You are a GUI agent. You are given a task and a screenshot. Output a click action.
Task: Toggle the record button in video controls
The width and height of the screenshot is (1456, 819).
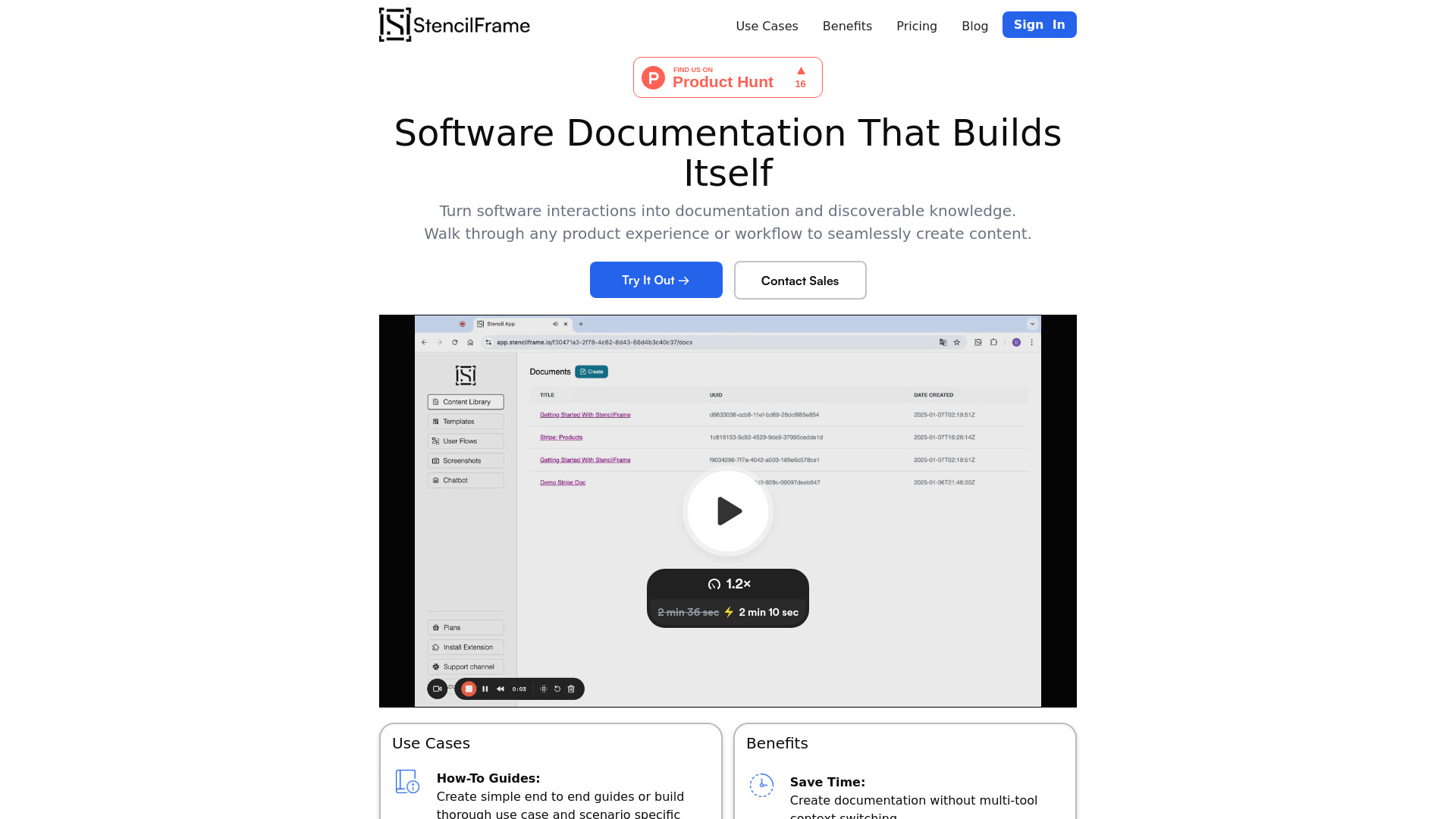point(468,689)
